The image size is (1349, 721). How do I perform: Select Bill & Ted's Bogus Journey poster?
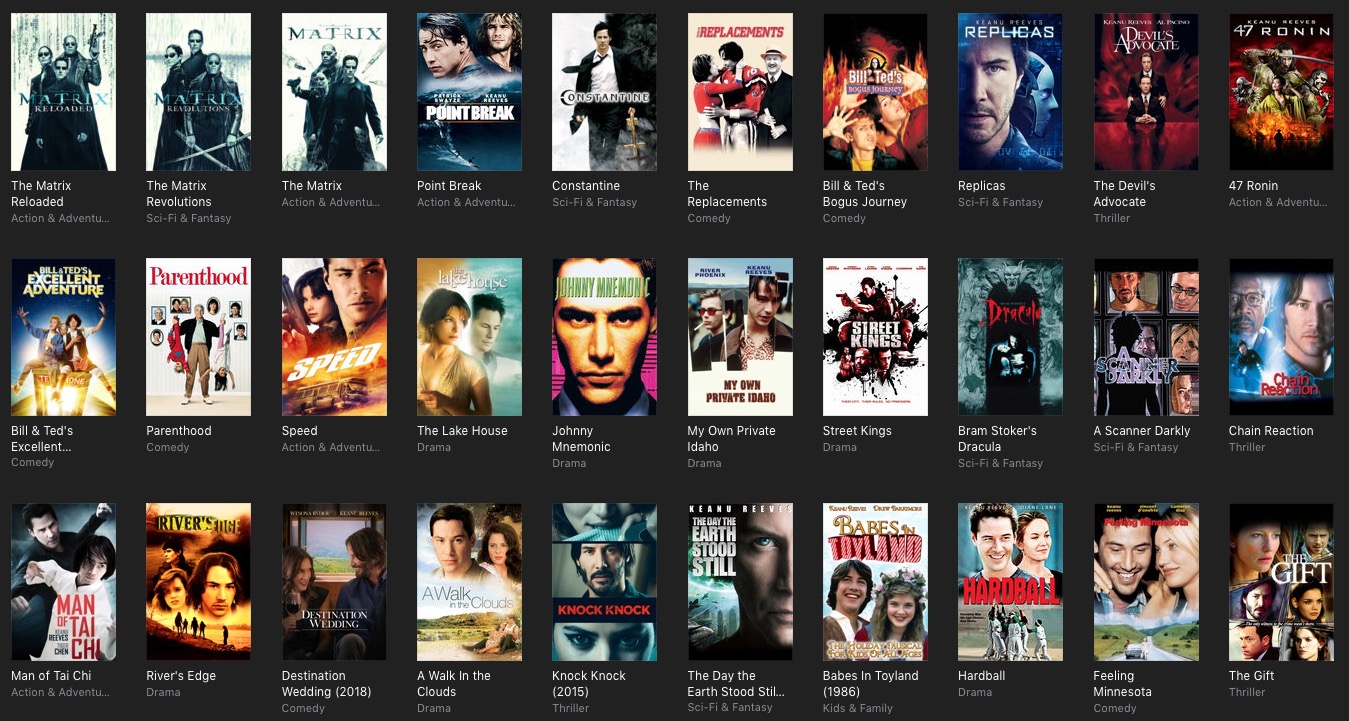click(875, 92)
